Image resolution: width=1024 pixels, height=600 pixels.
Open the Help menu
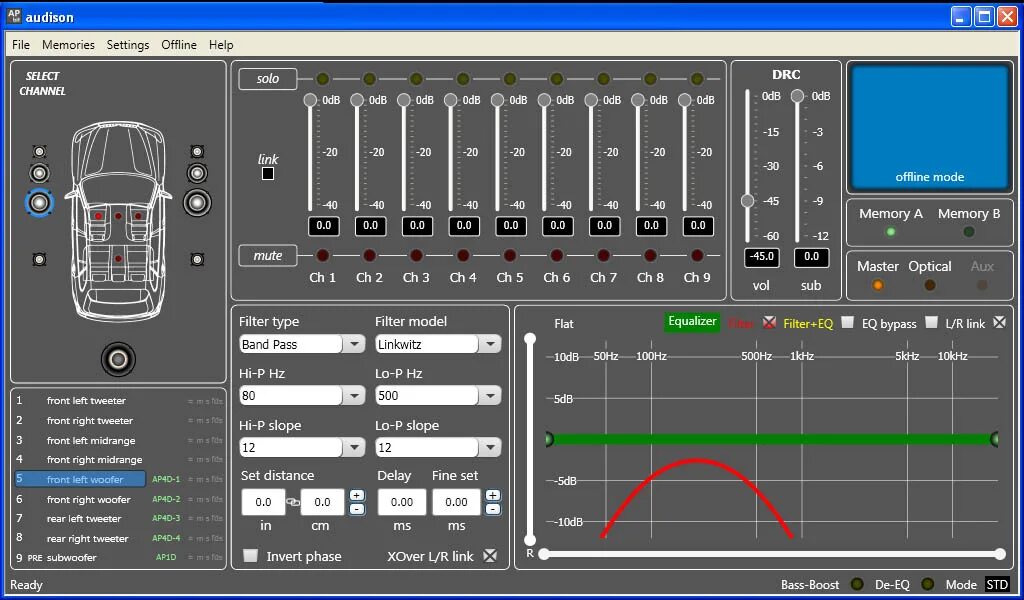point(221,44)
